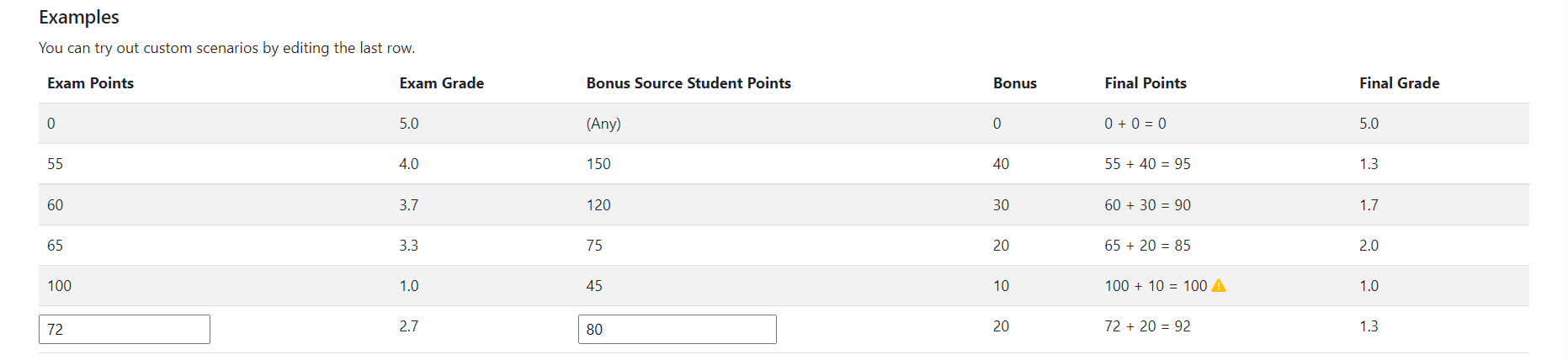Focus the Bonus Source Student Points input containing 80
The height and width of the screenshot is (360, 1568).
click(x=677, y=329)
